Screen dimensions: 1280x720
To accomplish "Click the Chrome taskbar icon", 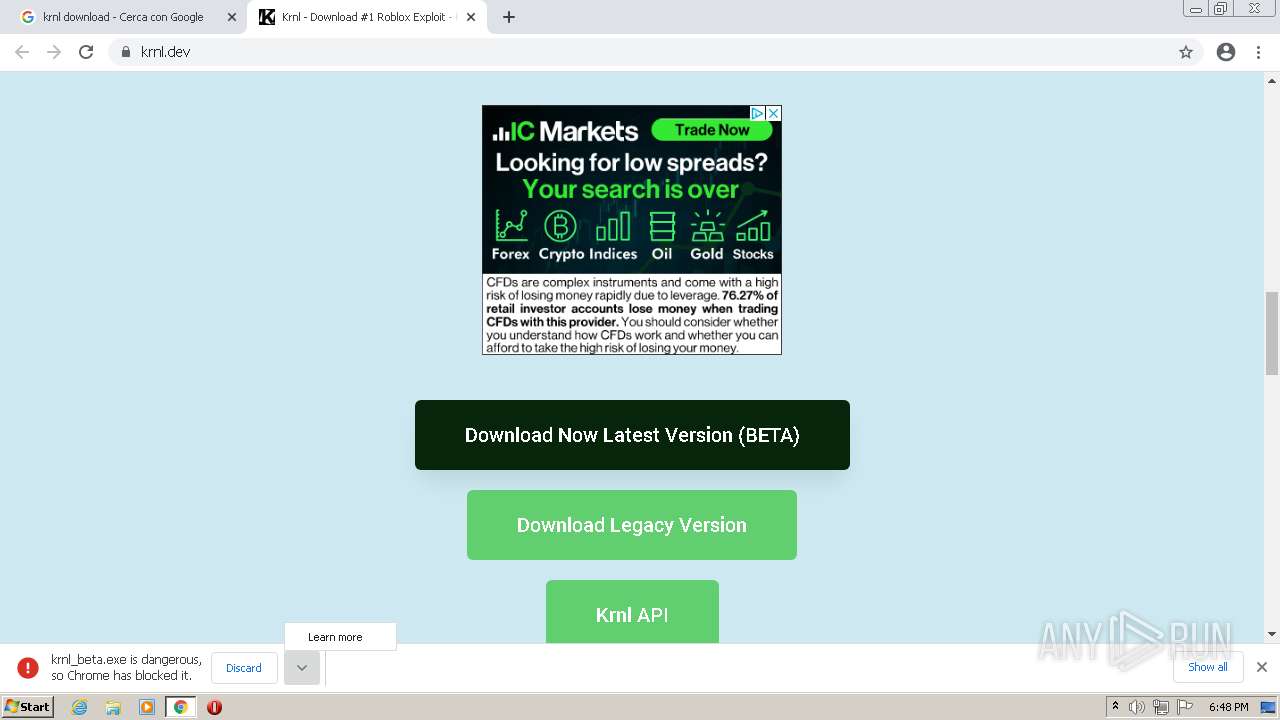I will click(181, 707).
